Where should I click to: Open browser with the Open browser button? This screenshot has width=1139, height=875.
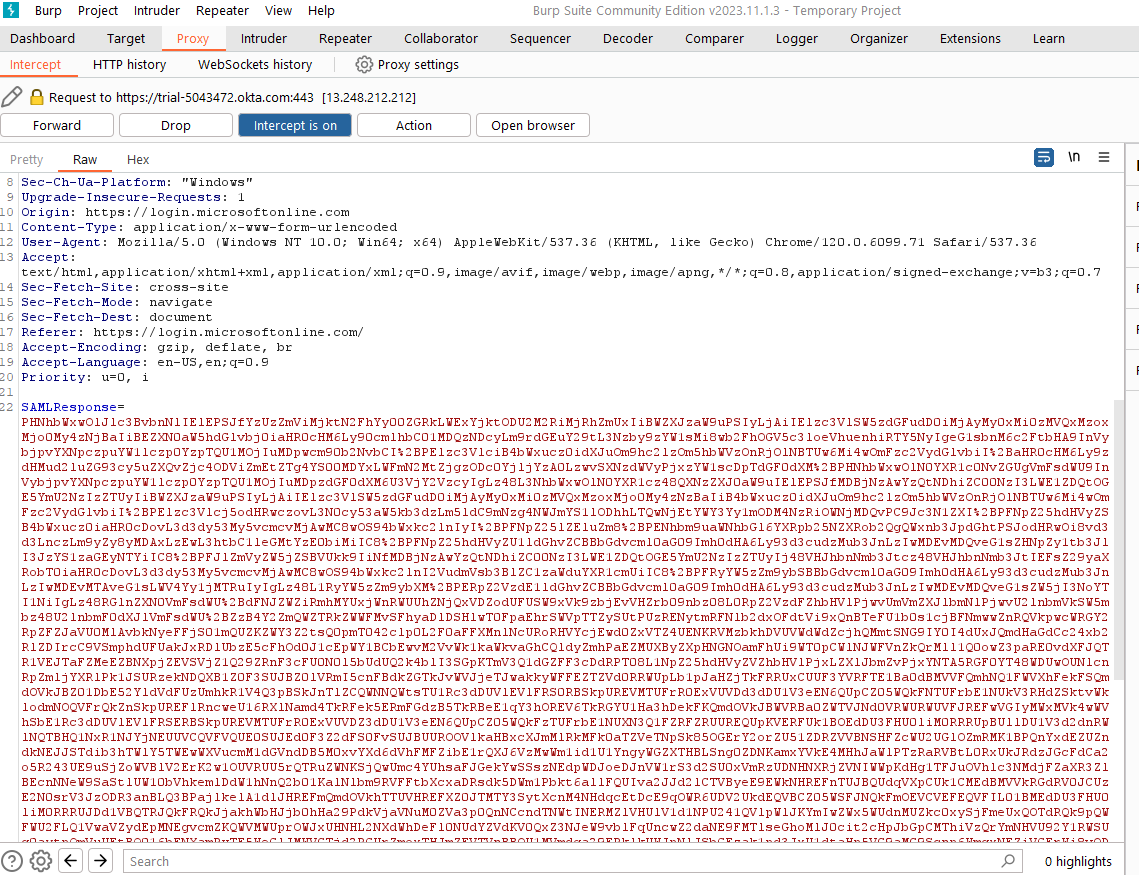[532, 124]
